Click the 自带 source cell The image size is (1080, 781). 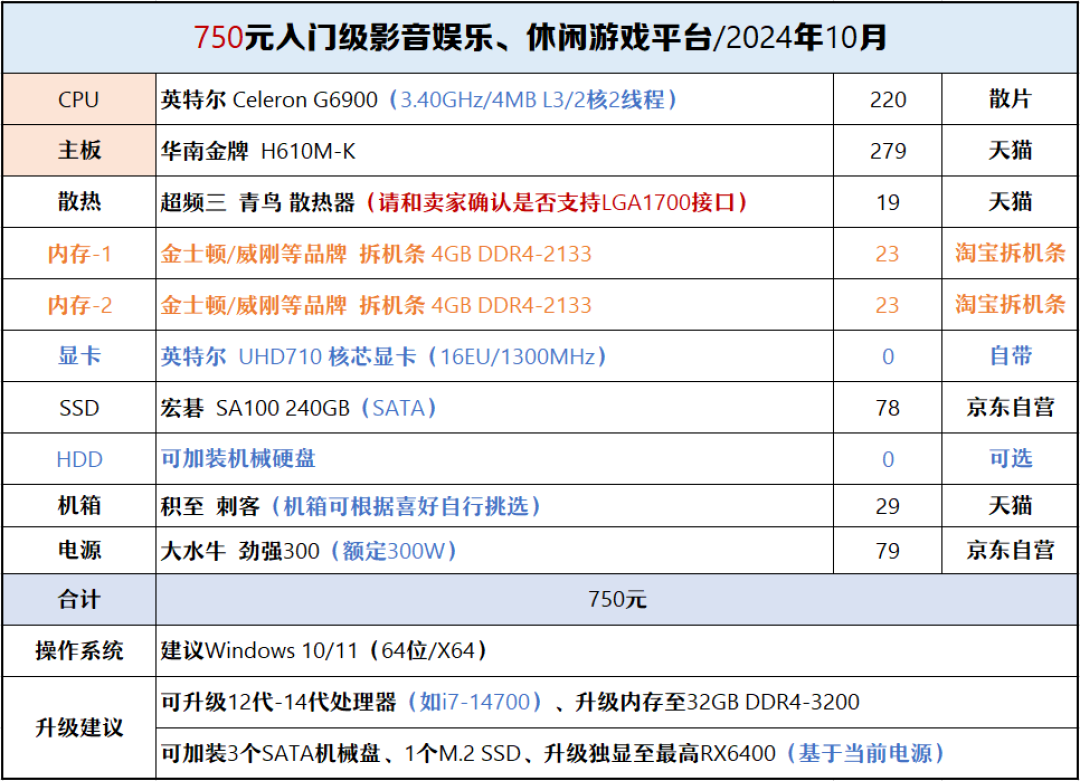(x=1010, y=356)
